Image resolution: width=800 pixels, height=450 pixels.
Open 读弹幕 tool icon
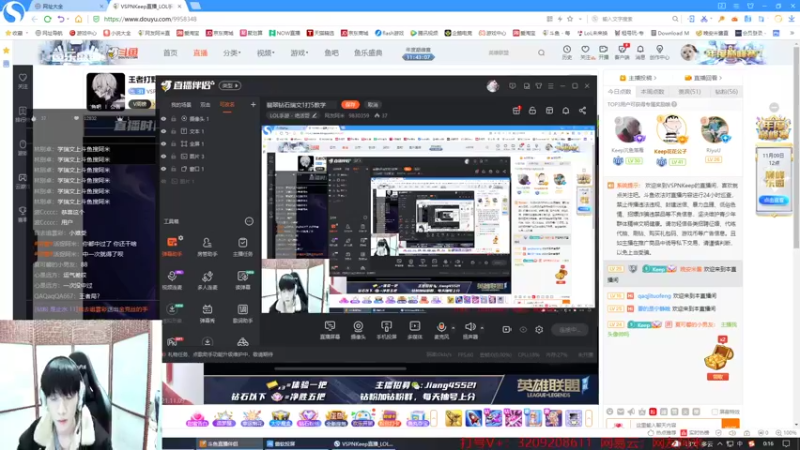pyautogui.click(x=242, y=280)
